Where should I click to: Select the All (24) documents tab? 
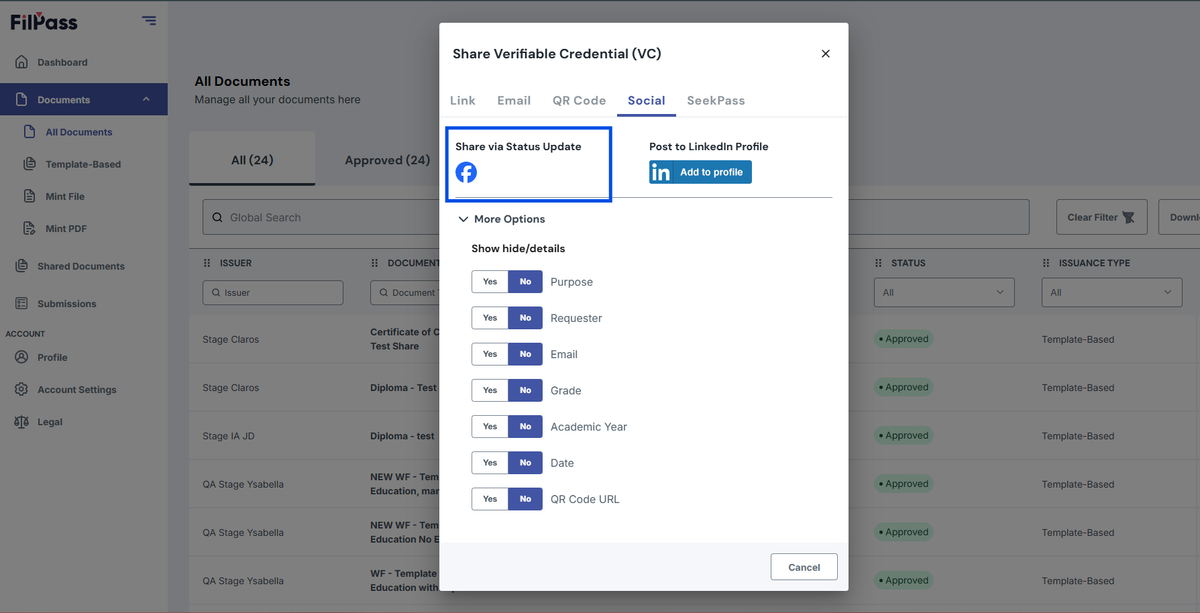[x=252, y=160]
